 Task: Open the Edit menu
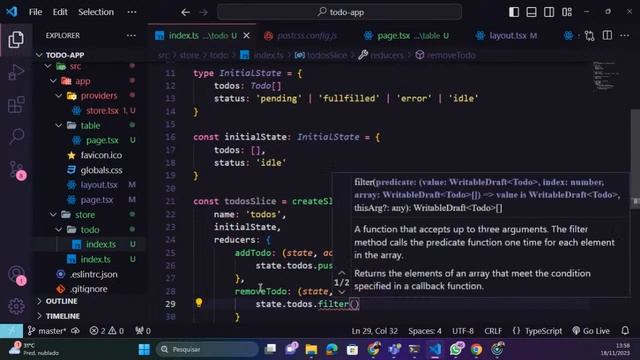click(60, 12)
